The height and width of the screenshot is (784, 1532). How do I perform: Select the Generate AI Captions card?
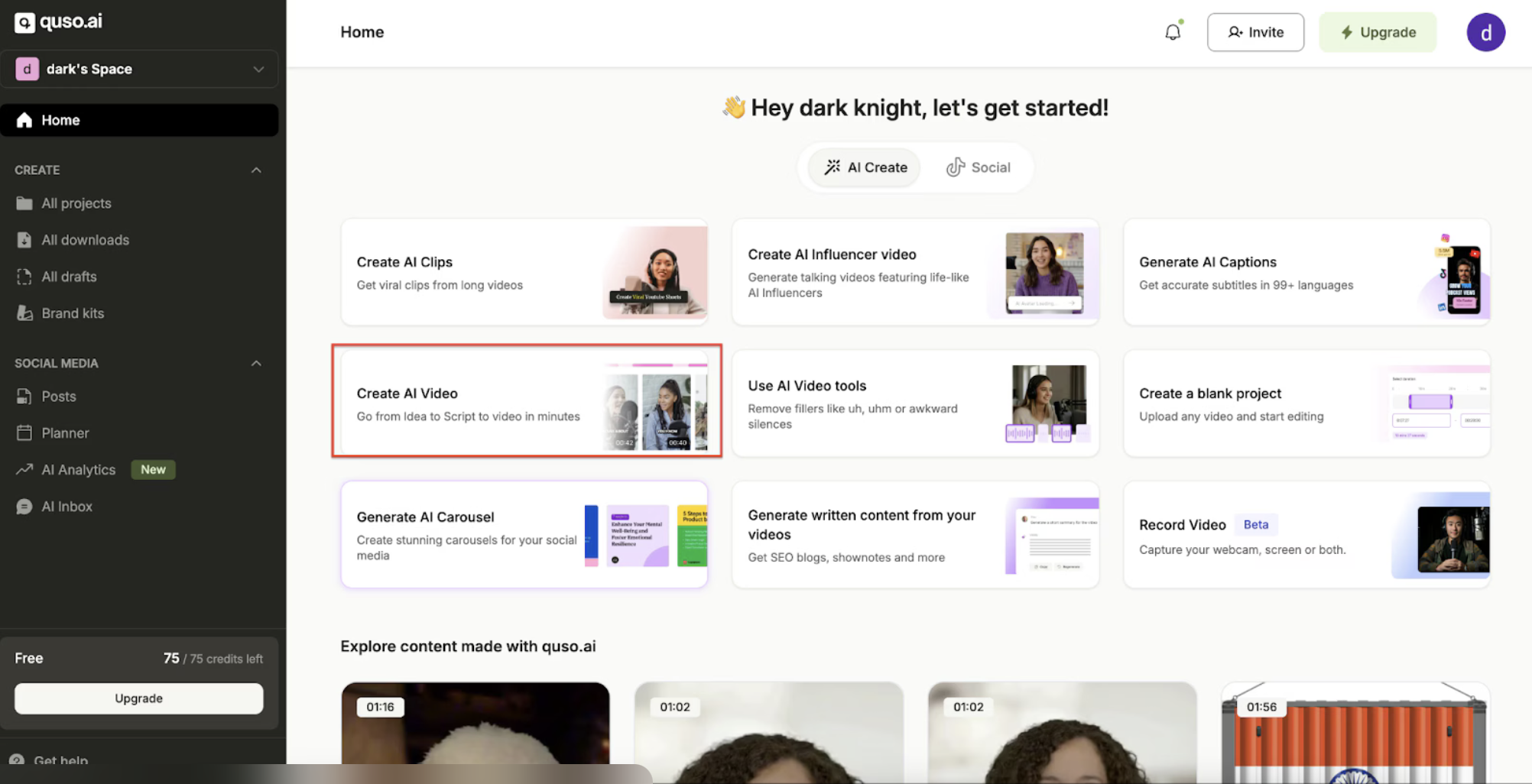tap(1306, 273)
